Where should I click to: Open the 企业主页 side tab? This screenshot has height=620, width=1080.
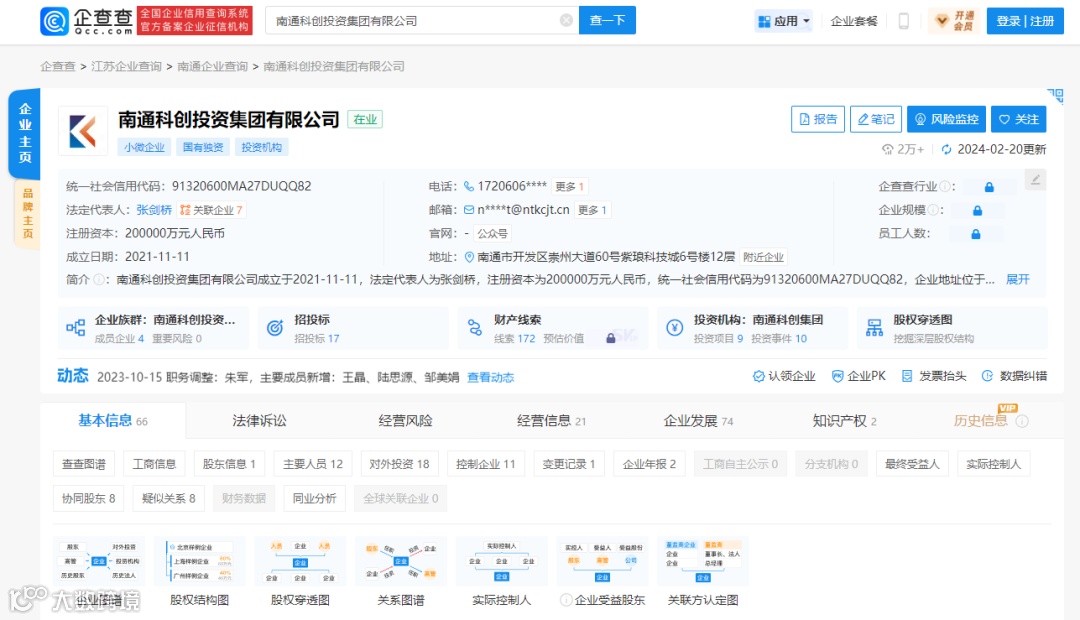[x=25, y=133]
